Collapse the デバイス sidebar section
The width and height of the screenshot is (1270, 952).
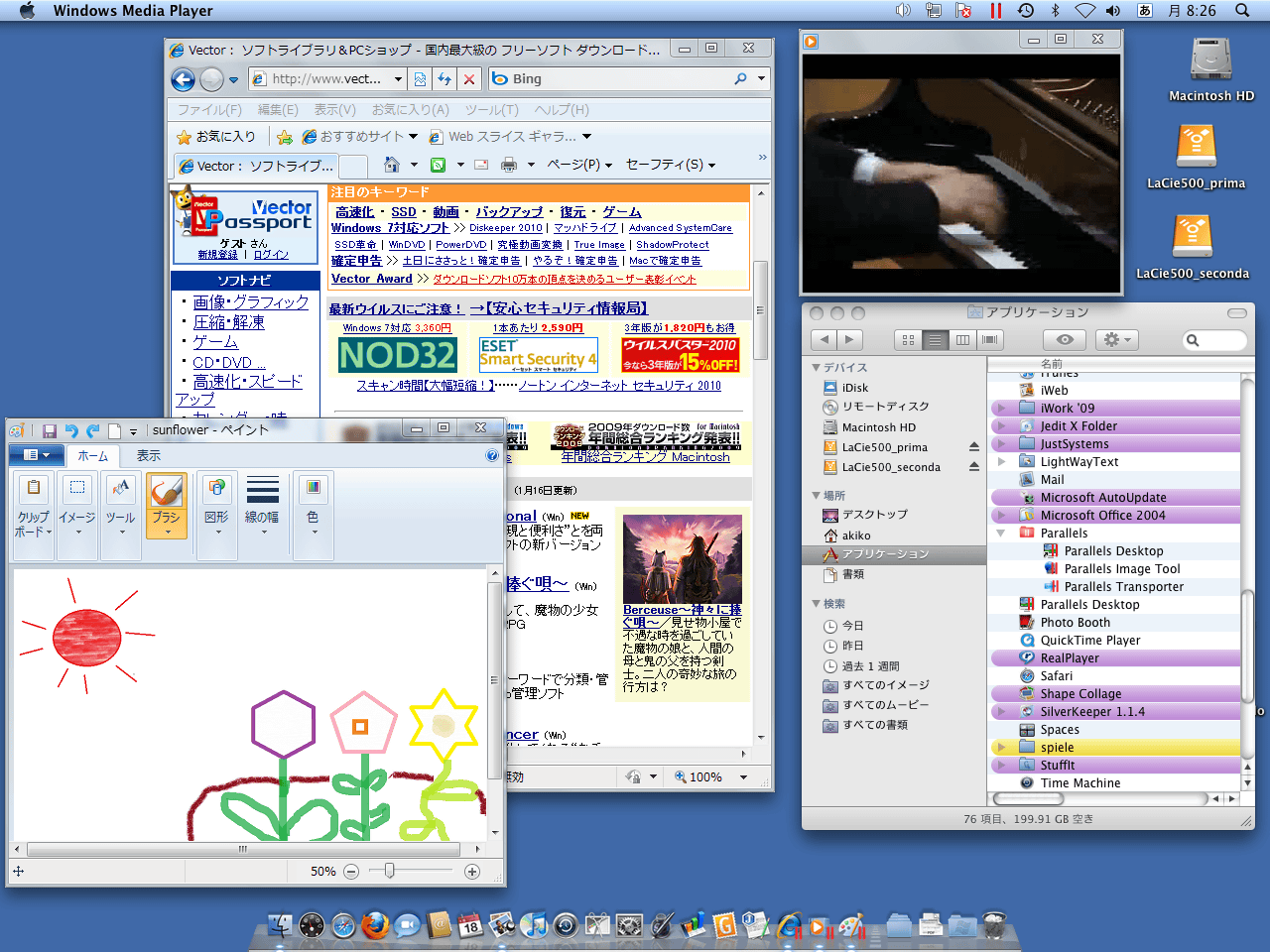[x=816, y=368]
